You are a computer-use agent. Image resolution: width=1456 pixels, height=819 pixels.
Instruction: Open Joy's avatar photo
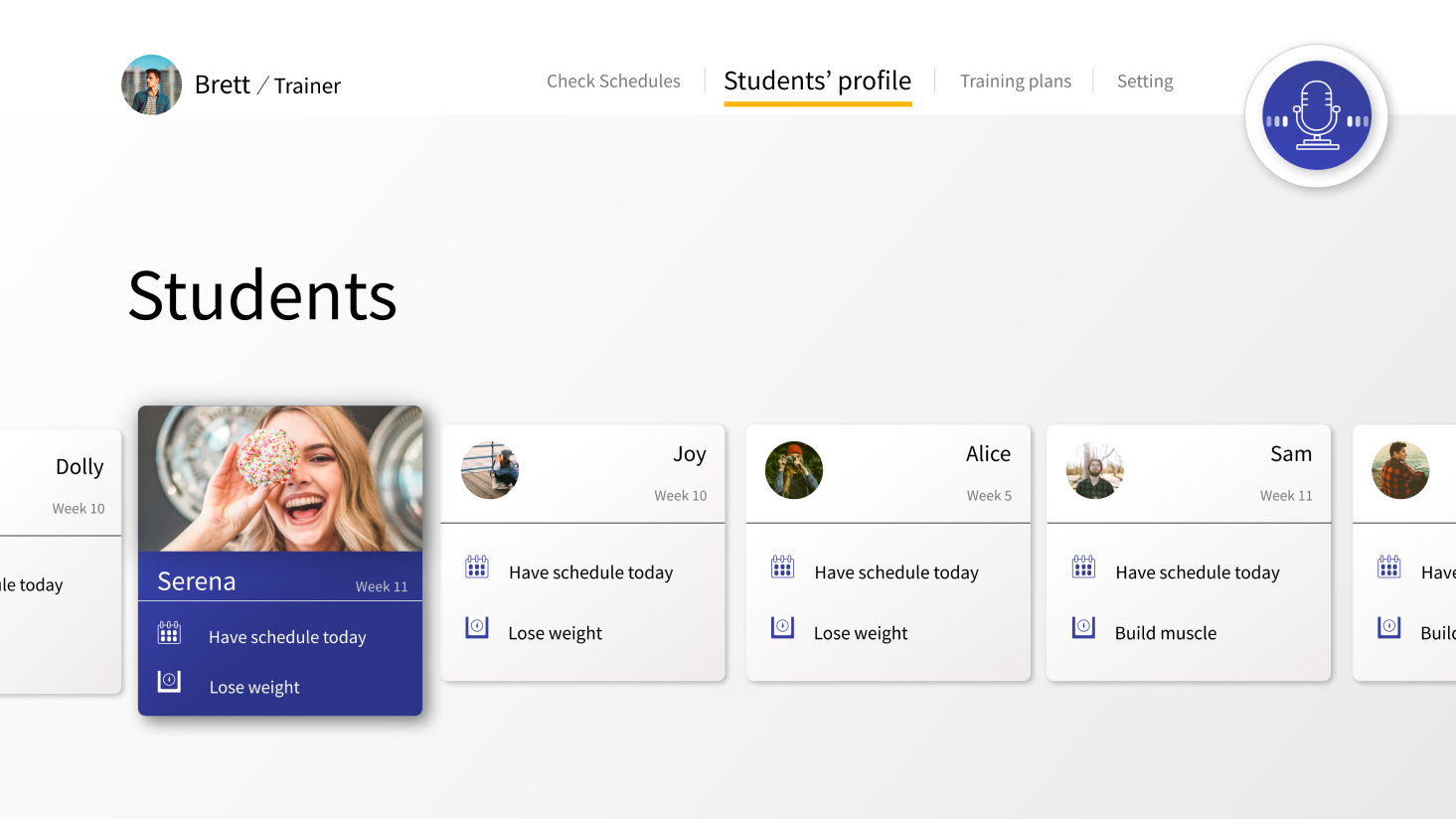pos(490,470)
